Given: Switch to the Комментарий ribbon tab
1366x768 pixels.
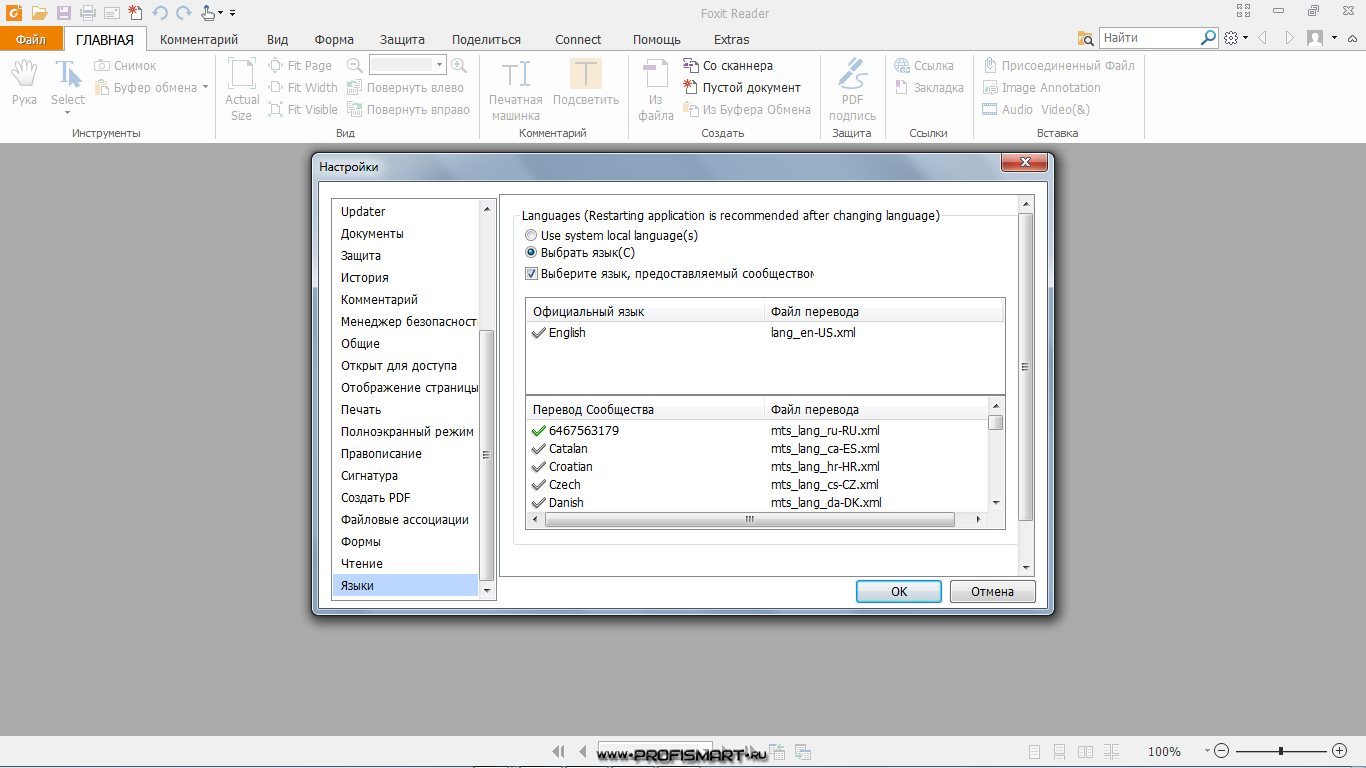Looking at the screenshot, I should pyautogui.click(x=199, y=39).
